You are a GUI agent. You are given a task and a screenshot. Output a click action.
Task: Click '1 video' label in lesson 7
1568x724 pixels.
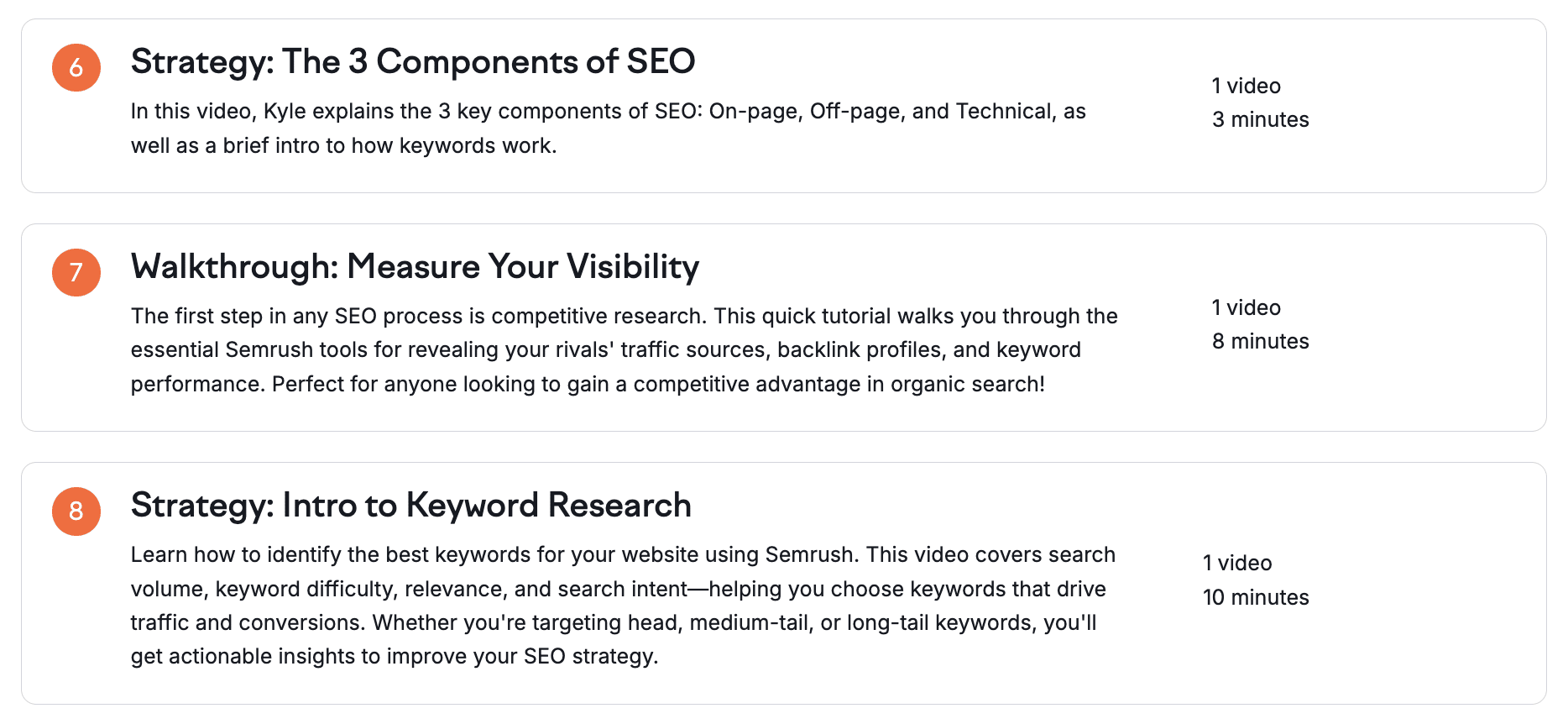(1246, 308)
